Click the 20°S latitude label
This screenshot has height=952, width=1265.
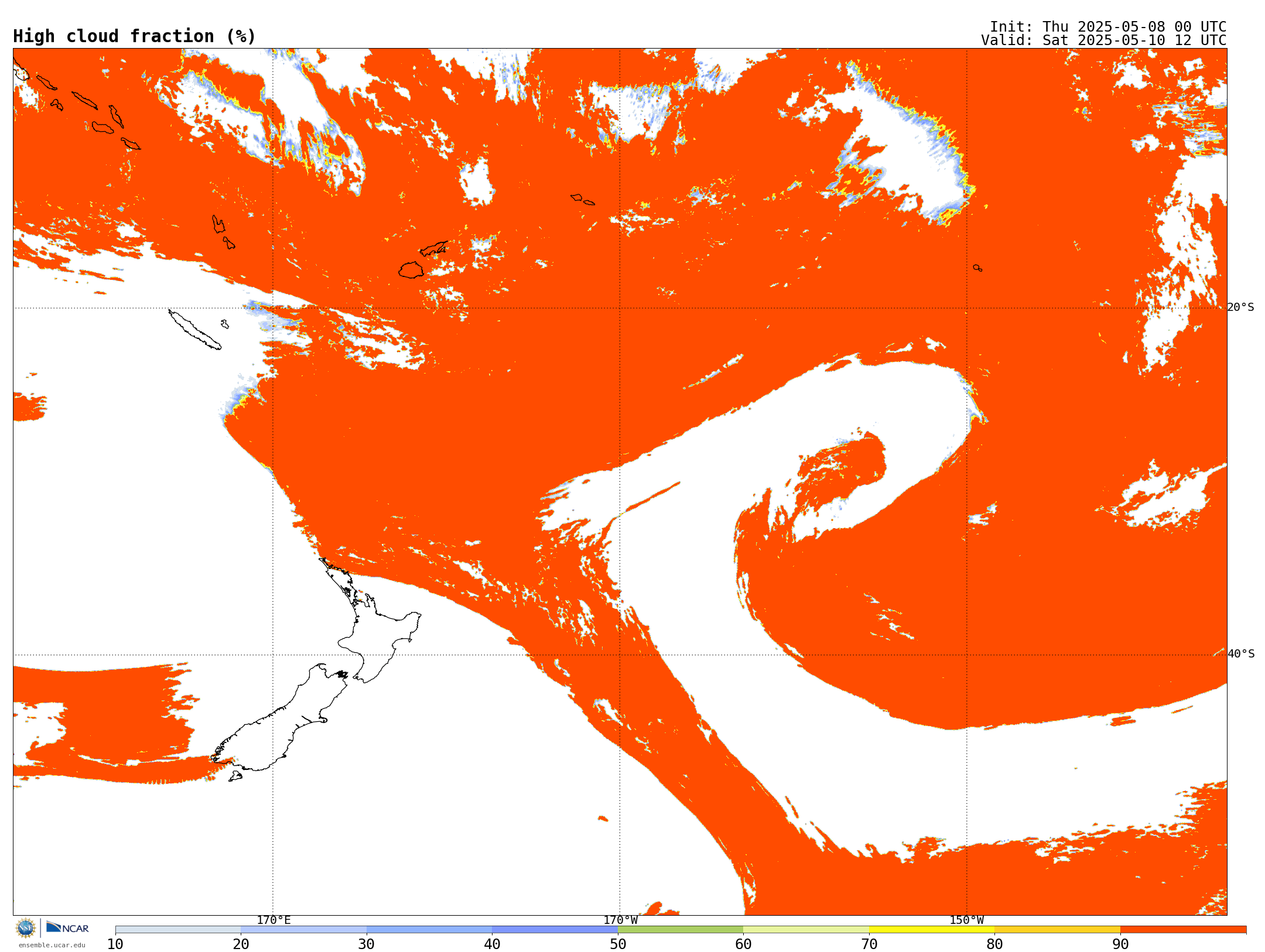(1240, 307)
